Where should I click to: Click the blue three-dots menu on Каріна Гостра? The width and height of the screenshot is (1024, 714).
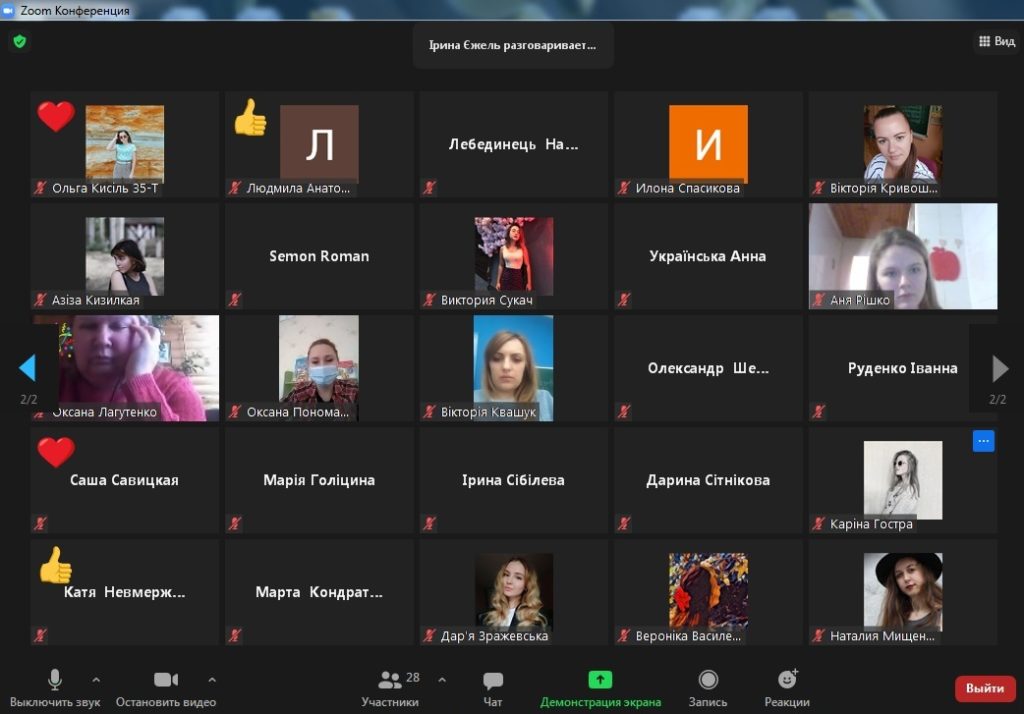(983, 441)
